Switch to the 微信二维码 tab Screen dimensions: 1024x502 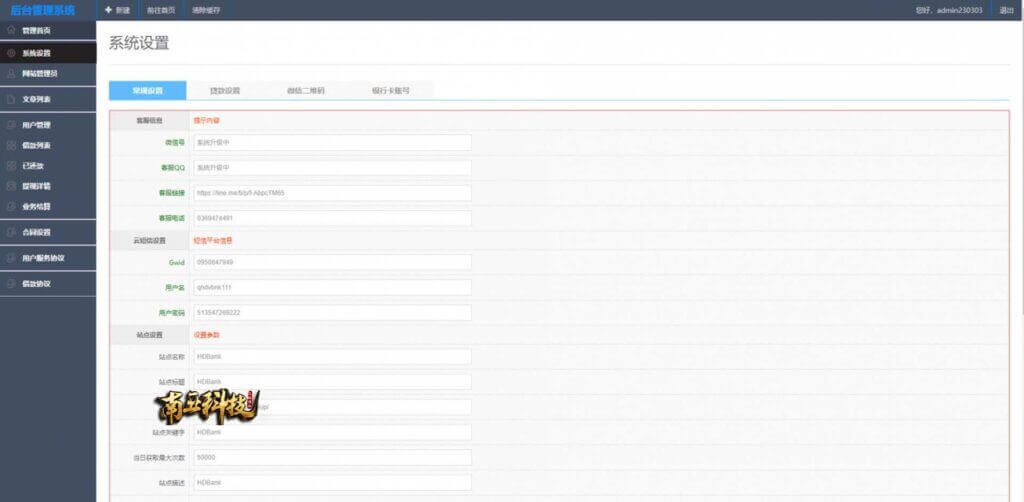(x=305, y=90)
